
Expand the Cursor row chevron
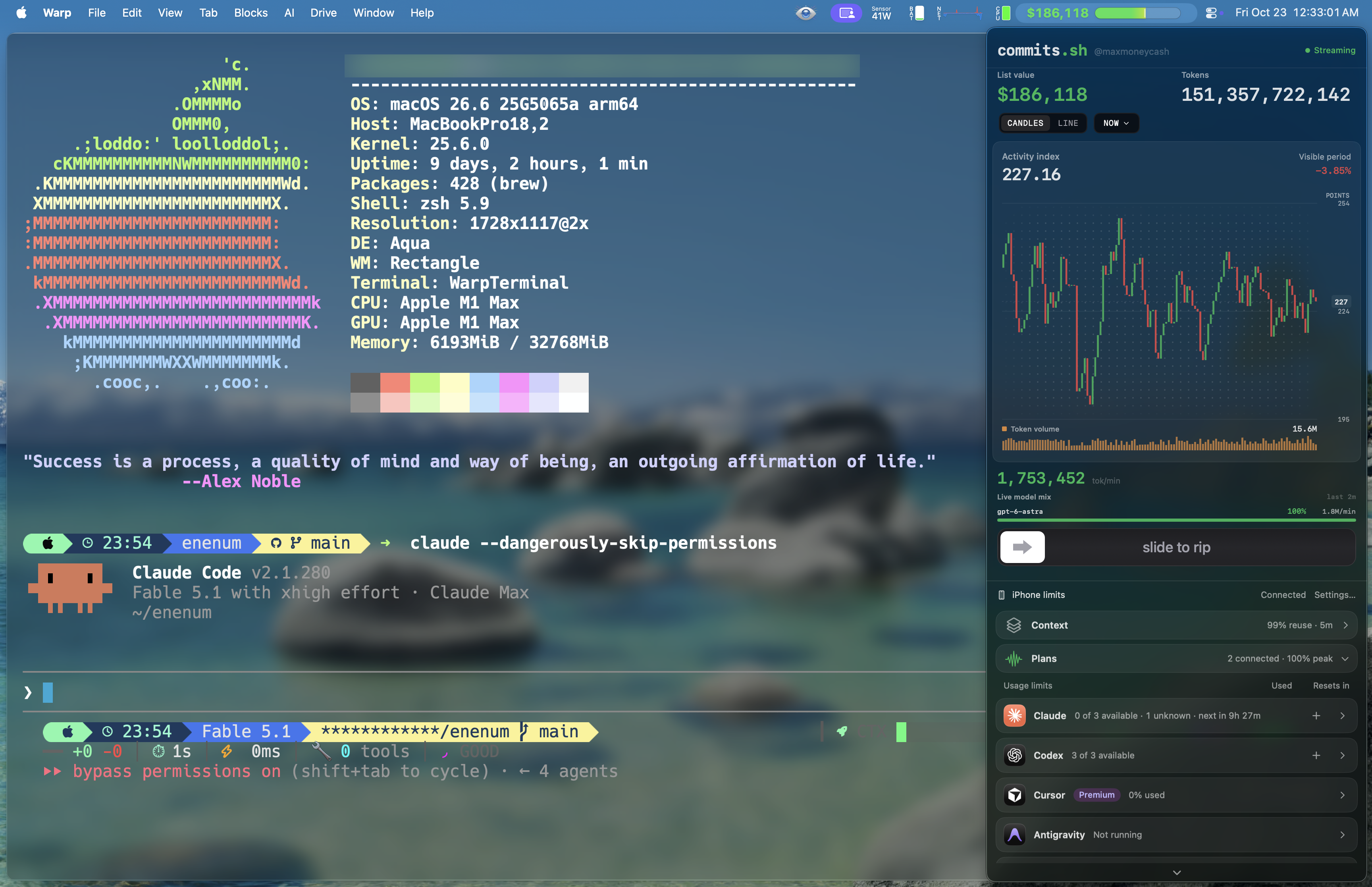pos(1342,795)
